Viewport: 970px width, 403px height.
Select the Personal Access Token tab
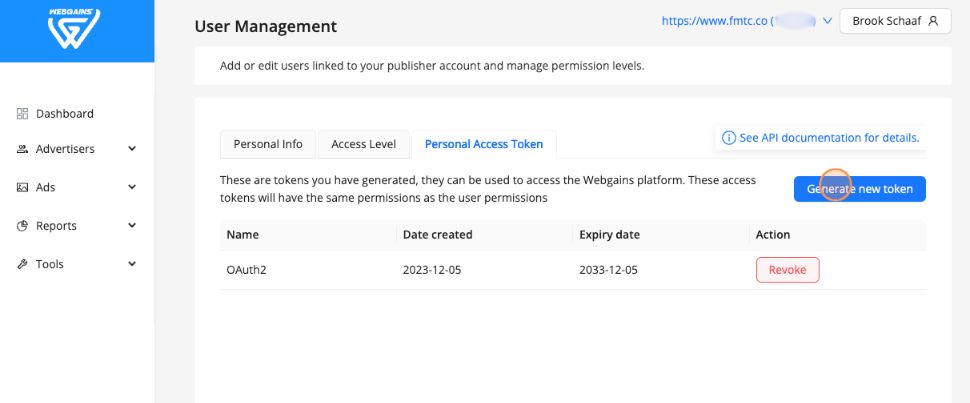point(484,144)
